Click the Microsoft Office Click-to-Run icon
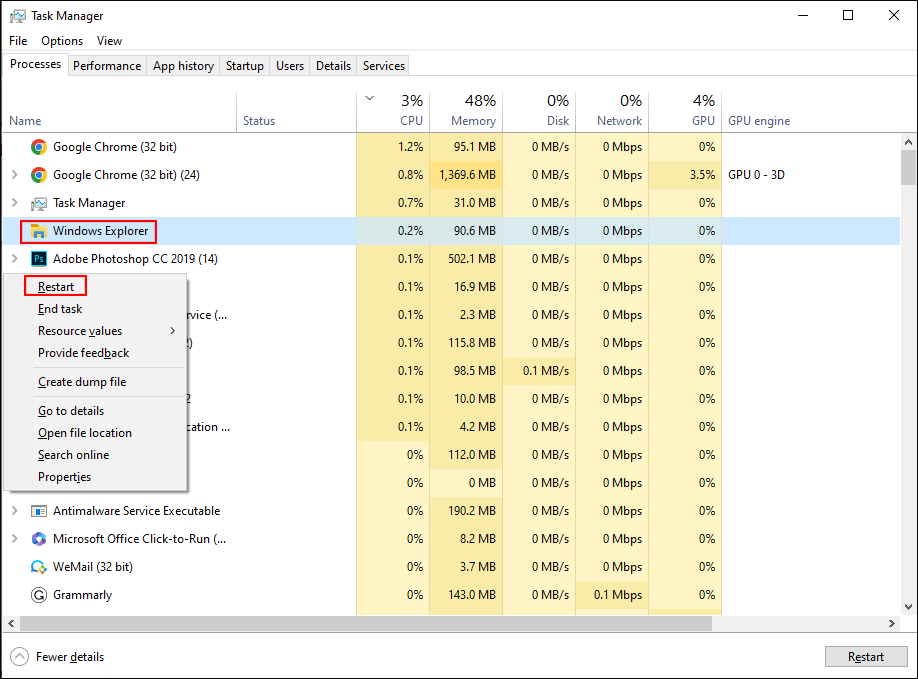The height and width of the screenshot is (679, 918). point(39,539)
